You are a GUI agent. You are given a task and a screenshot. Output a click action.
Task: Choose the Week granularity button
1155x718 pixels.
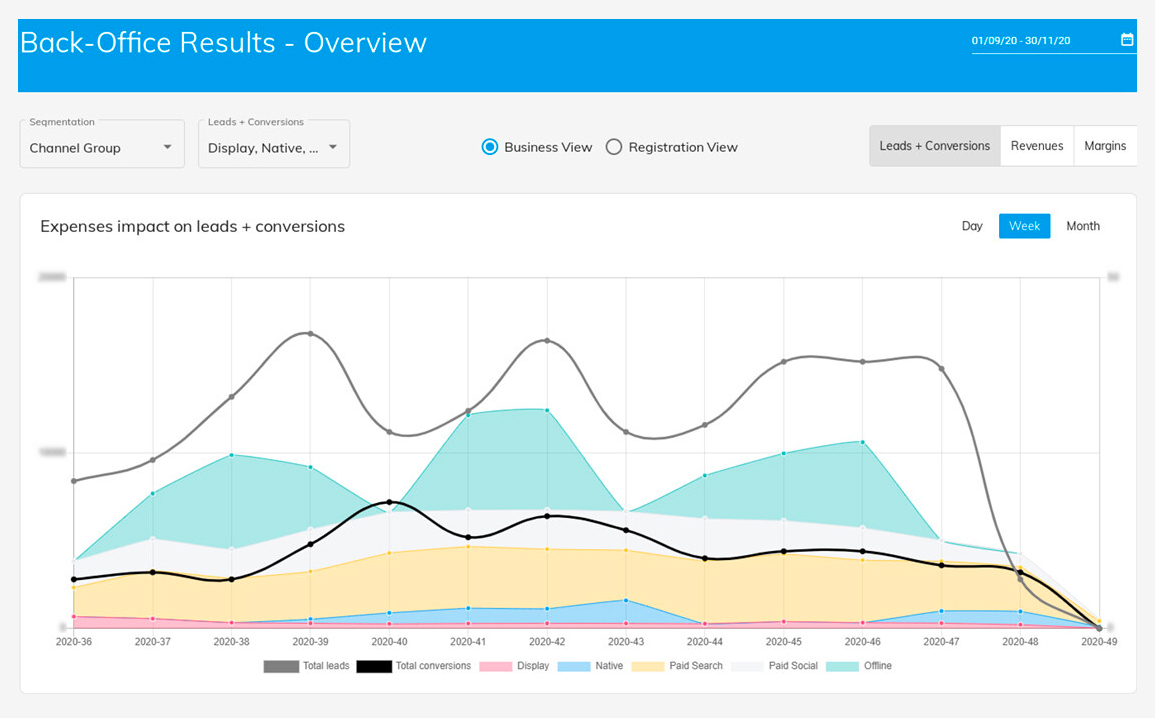pos(1025,226)
